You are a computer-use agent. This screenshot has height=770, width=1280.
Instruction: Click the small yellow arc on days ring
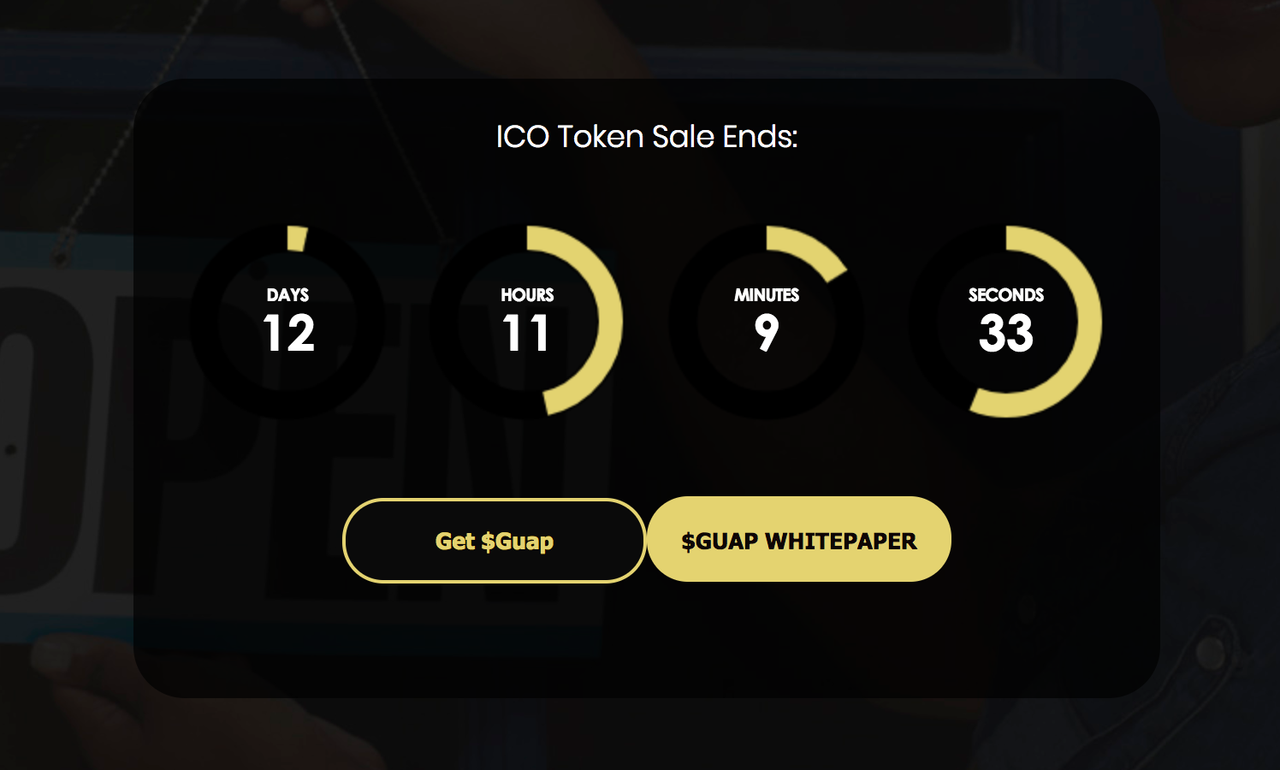pyautogui.click(x=296, y=238)
